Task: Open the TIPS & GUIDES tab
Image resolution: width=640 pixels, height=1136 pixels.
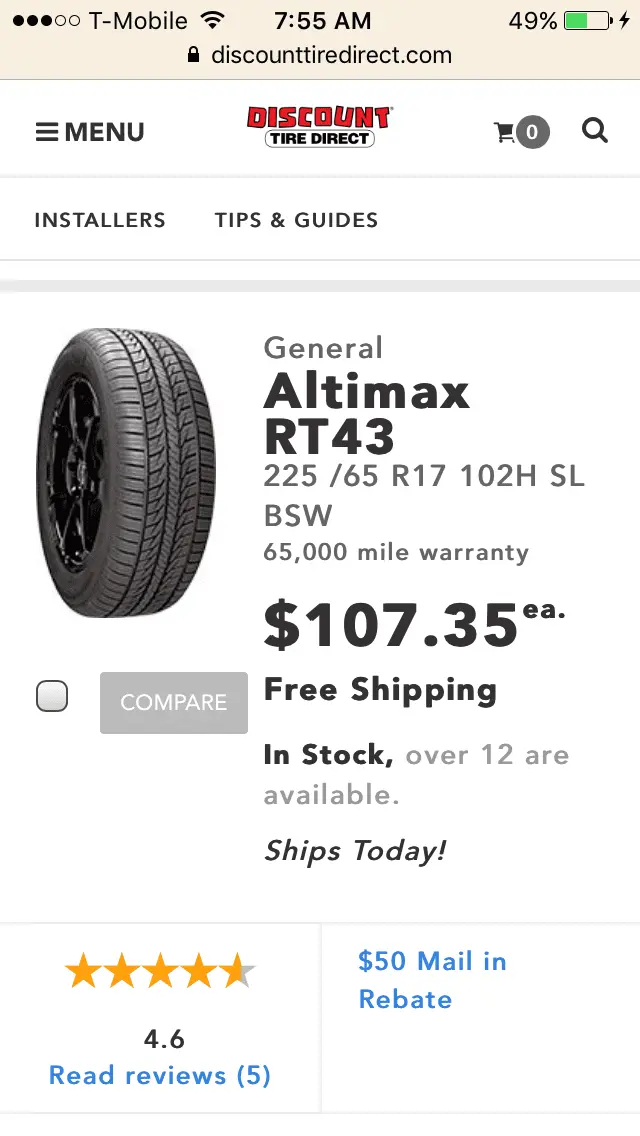Action: pos(296,220)
